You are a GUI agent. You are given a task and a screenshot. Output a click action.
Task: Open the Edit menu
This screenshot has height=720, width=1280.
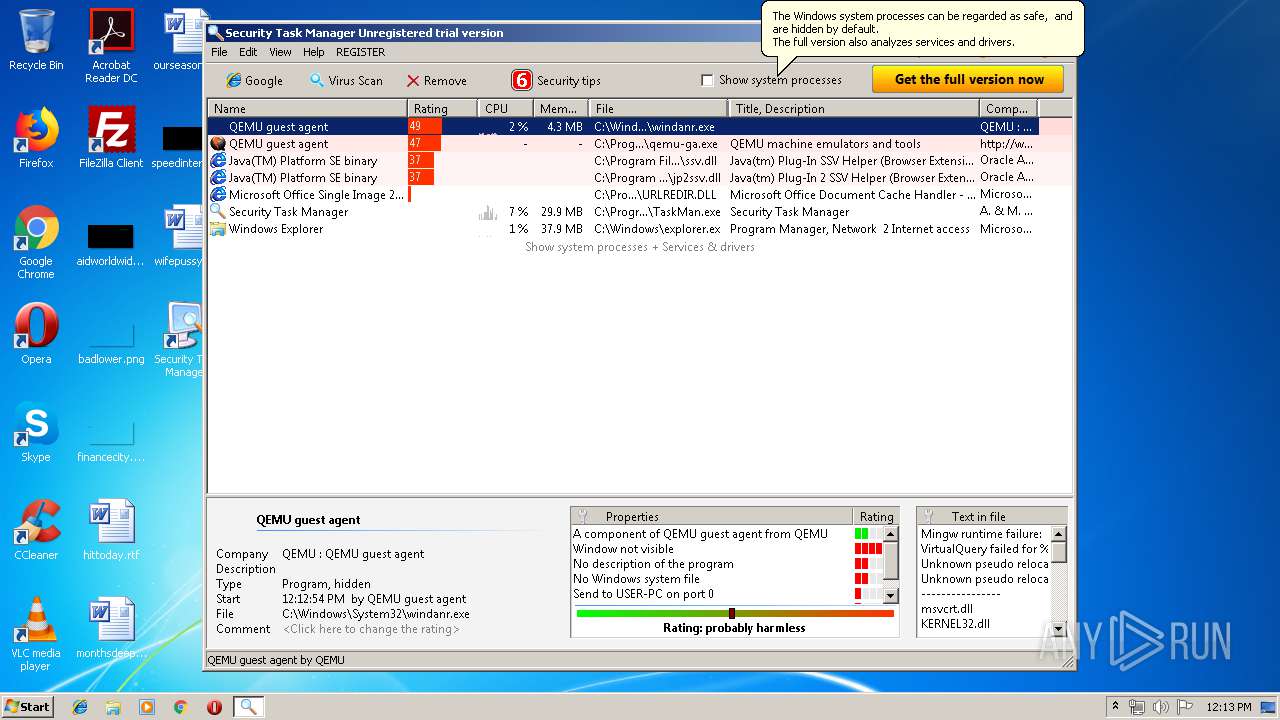(248, 52)
